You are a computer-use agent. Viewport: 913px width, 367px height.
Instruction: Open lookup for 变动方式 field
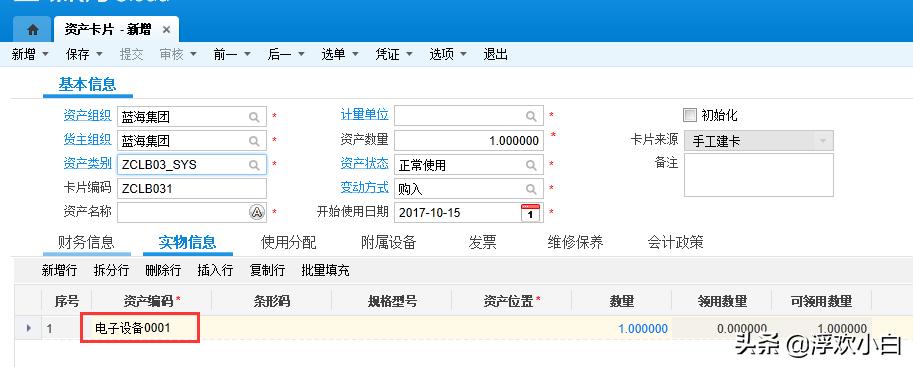(x=531, y=189)
